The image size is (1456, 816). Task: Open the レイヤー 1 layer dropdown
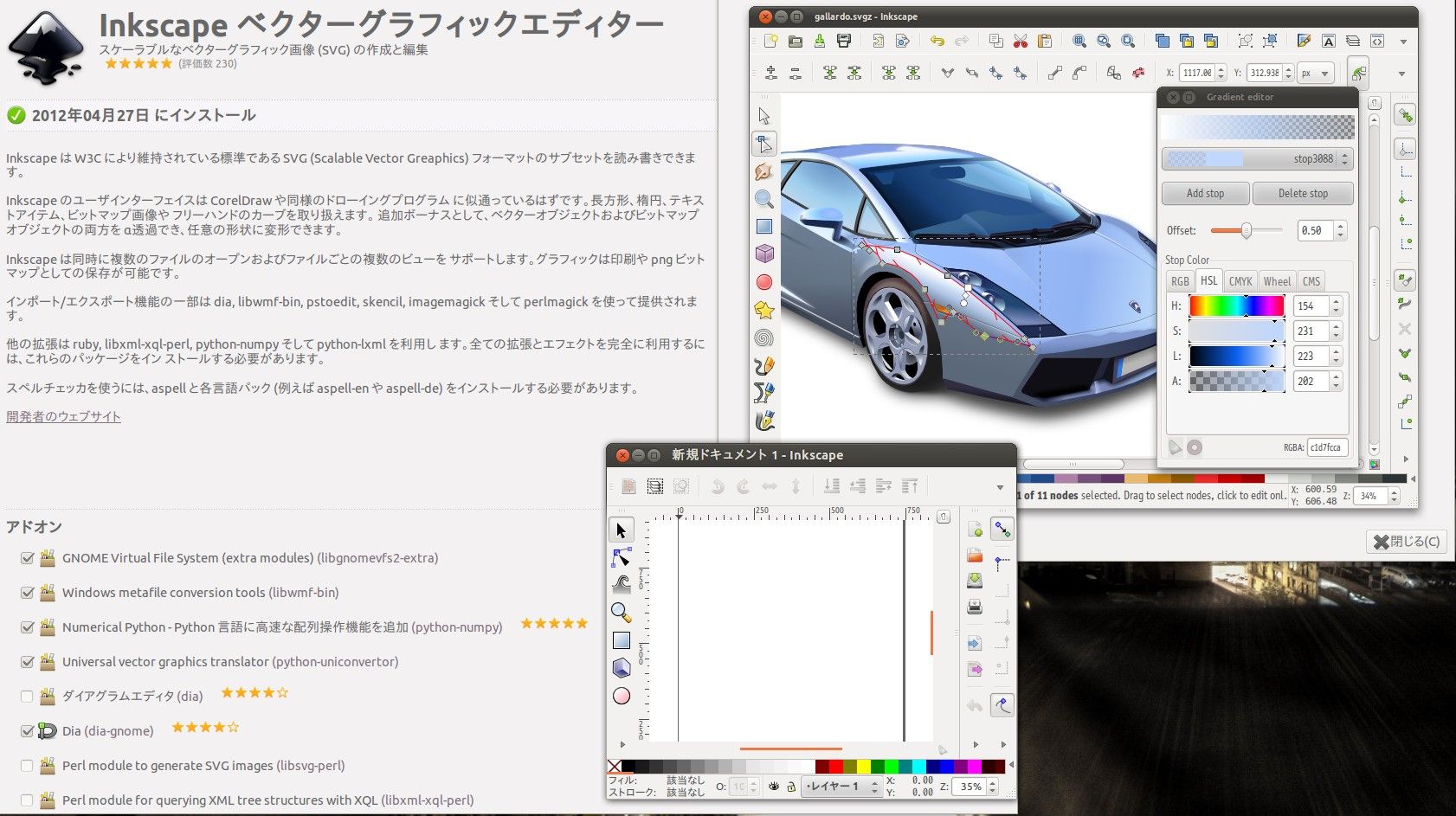point(841,787)
